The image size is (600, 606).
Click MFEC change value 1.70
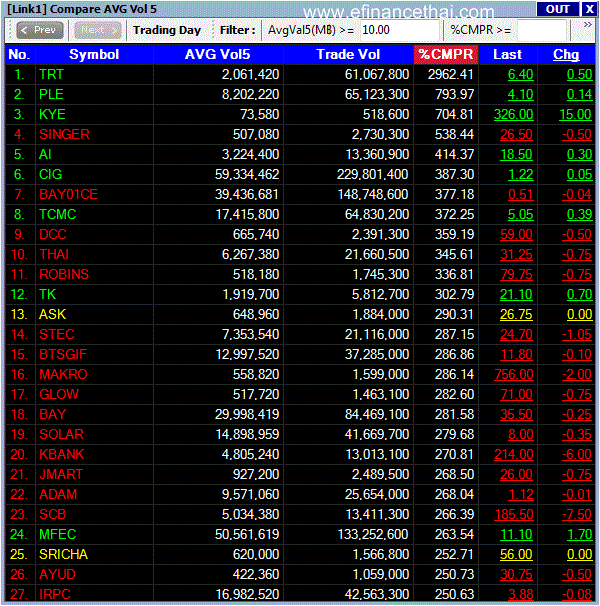(580, 535)
